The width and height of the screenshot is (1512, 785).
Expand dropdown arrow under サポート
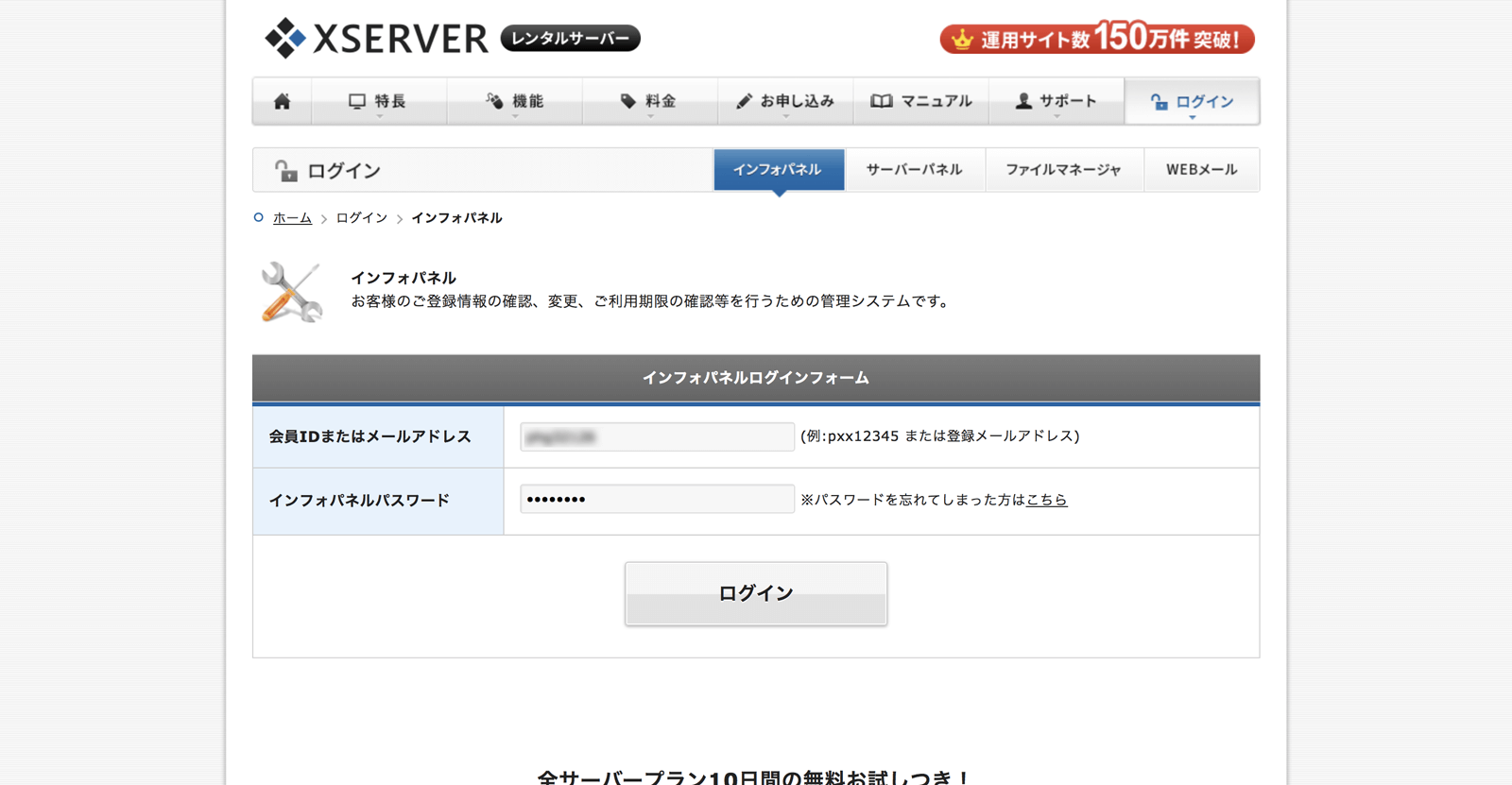[1057, 116]
